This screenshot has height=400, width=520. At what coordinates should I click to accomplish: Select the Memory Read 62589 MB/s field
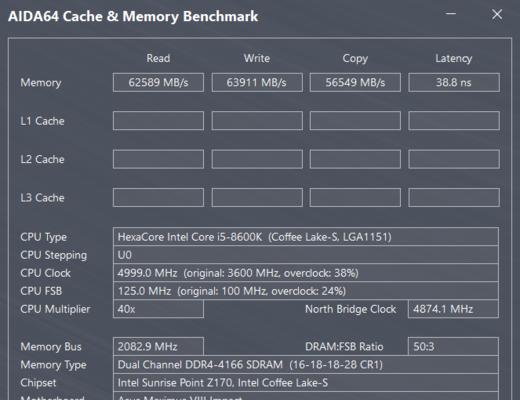pyautogui.click(x=158, y=82)
